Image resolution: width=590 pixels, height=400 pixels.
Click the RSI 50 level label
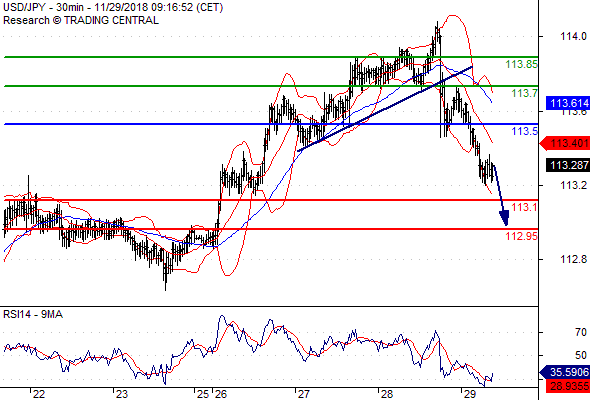pyautogui.click(x=581, y=355)
